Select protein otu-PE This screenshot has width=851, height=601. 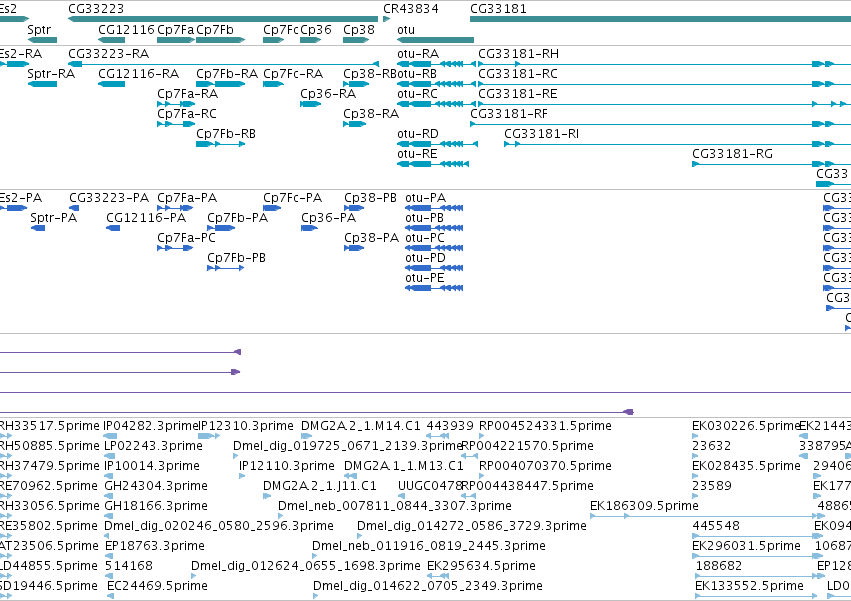(434, 288)
